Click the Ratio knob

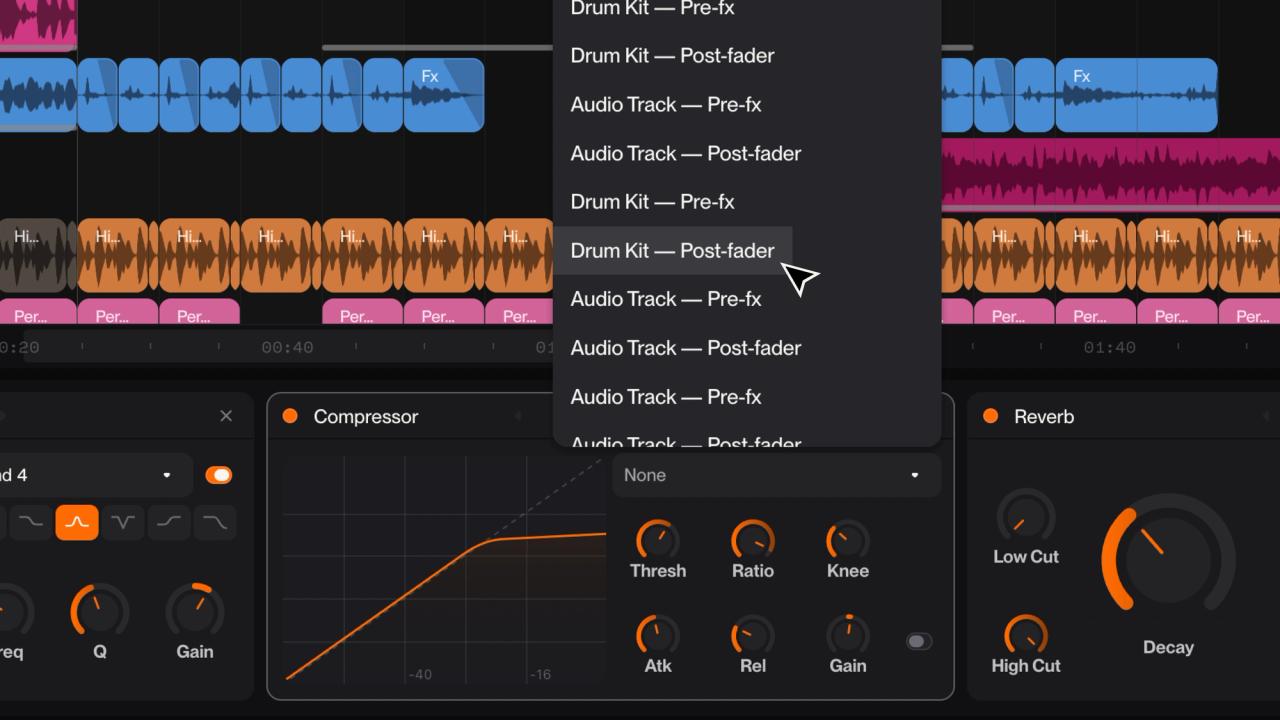(x=753, y=540)
